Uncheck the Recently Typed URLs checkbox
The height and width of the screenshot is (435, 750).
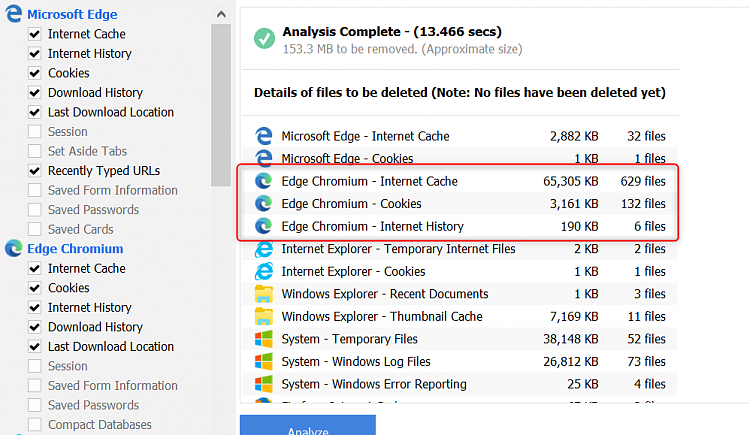(x=34, y=171)
